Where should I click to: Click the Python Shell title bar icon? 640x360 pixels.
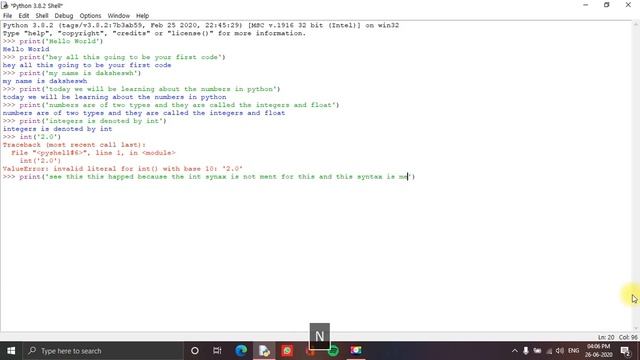pyautogui.click(x=5, y=5)
